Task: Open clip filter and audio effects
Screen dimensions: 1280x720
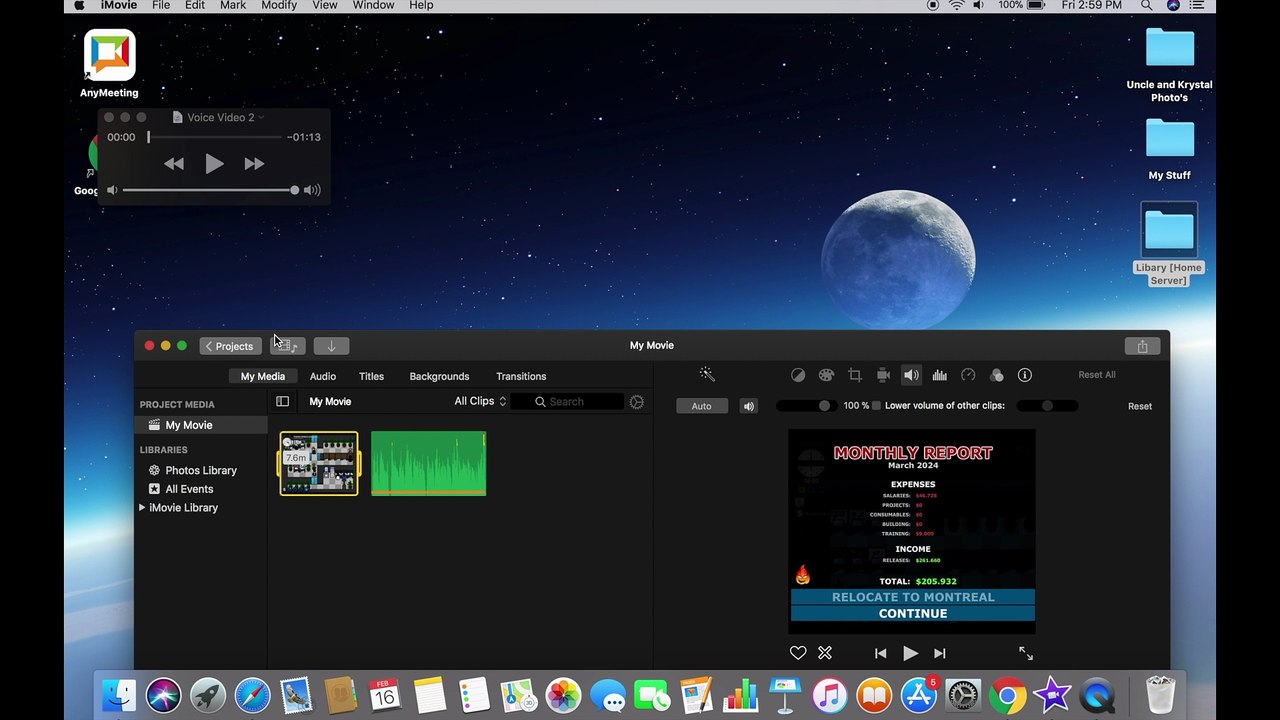Action: (997, 375)
